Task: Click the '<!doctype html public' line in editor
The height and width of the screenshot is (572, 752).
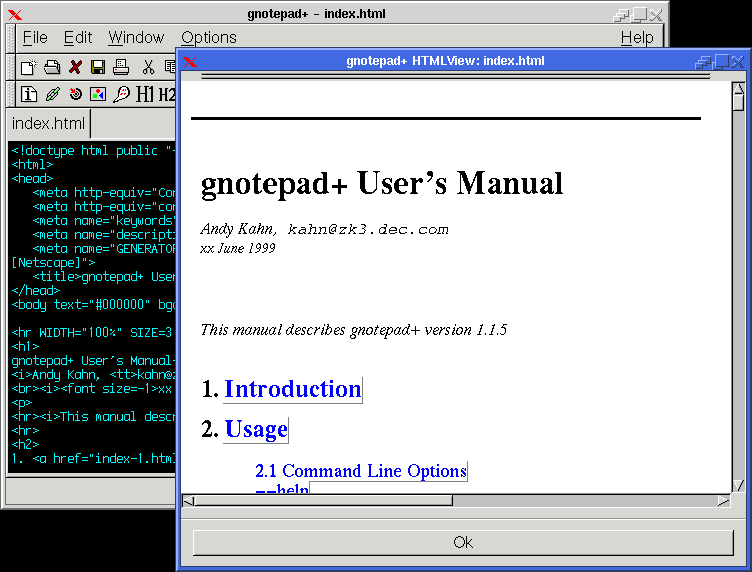Action: [x=93, y=151]
